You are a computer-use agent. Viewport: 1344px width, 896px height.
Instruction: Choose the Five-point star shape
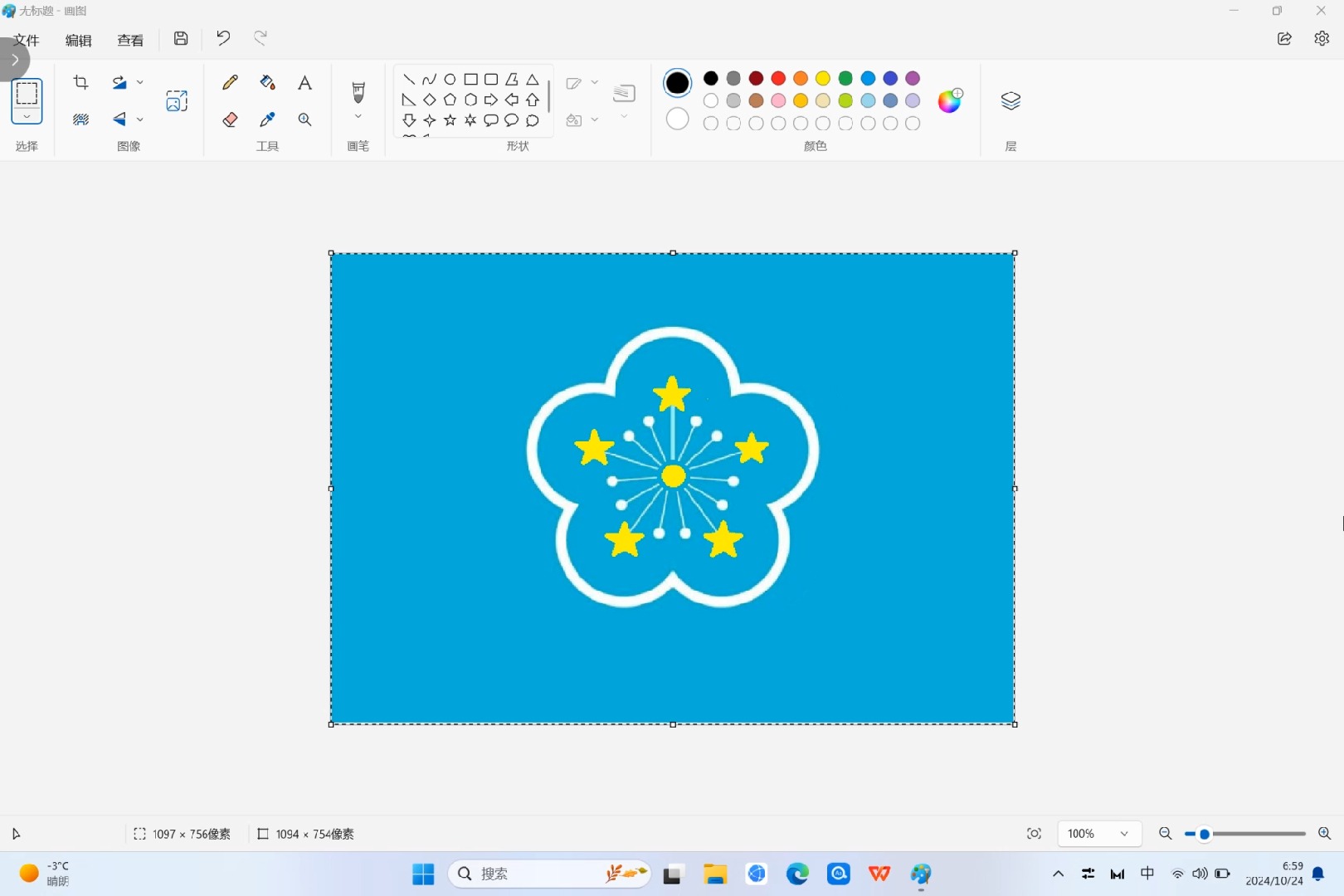click(450, 120)
